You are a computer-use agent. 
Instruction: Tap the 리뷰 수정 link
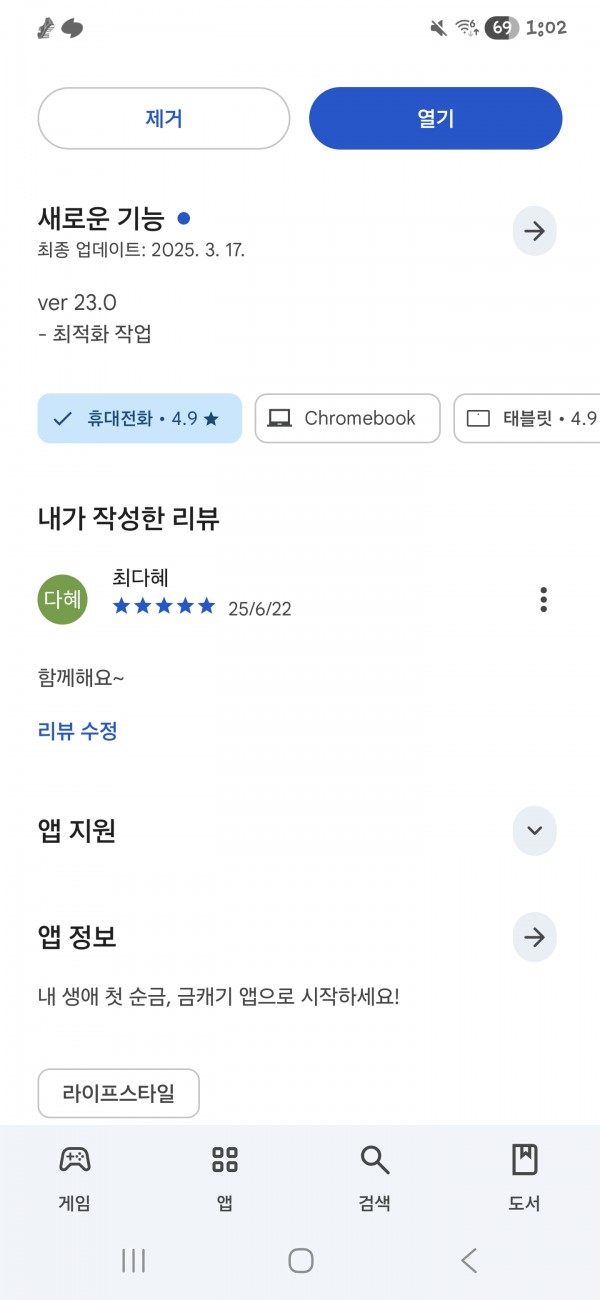[78, 731]
